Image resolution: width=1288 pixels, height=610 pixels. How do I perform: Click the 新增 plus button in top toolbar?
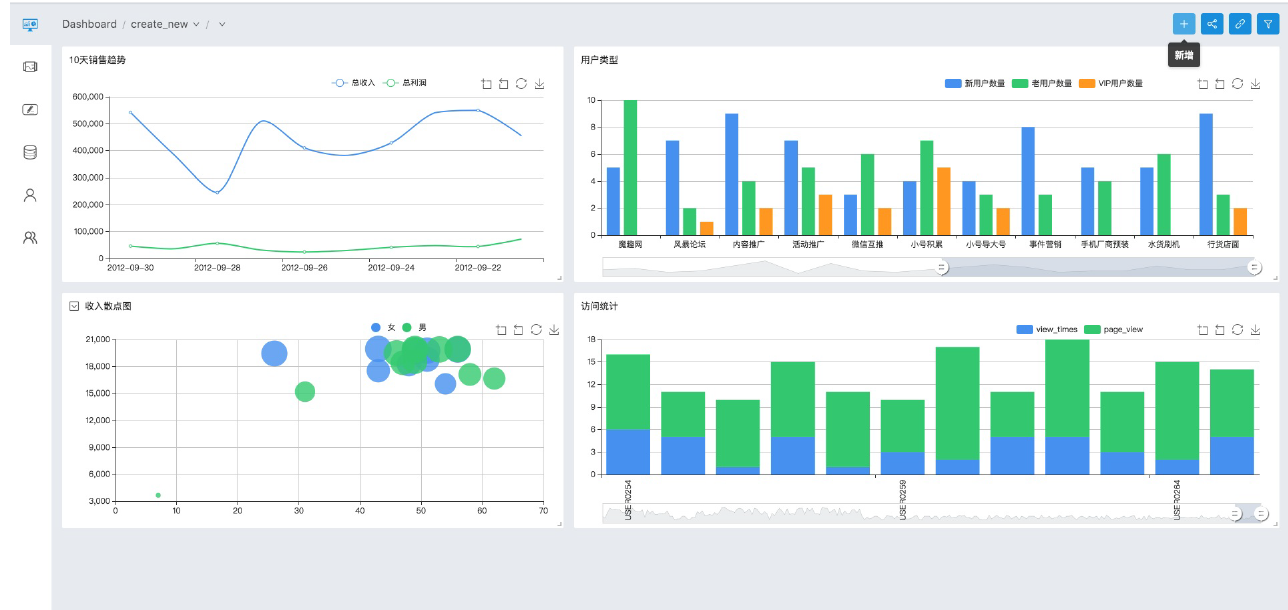click(1184, 24)
